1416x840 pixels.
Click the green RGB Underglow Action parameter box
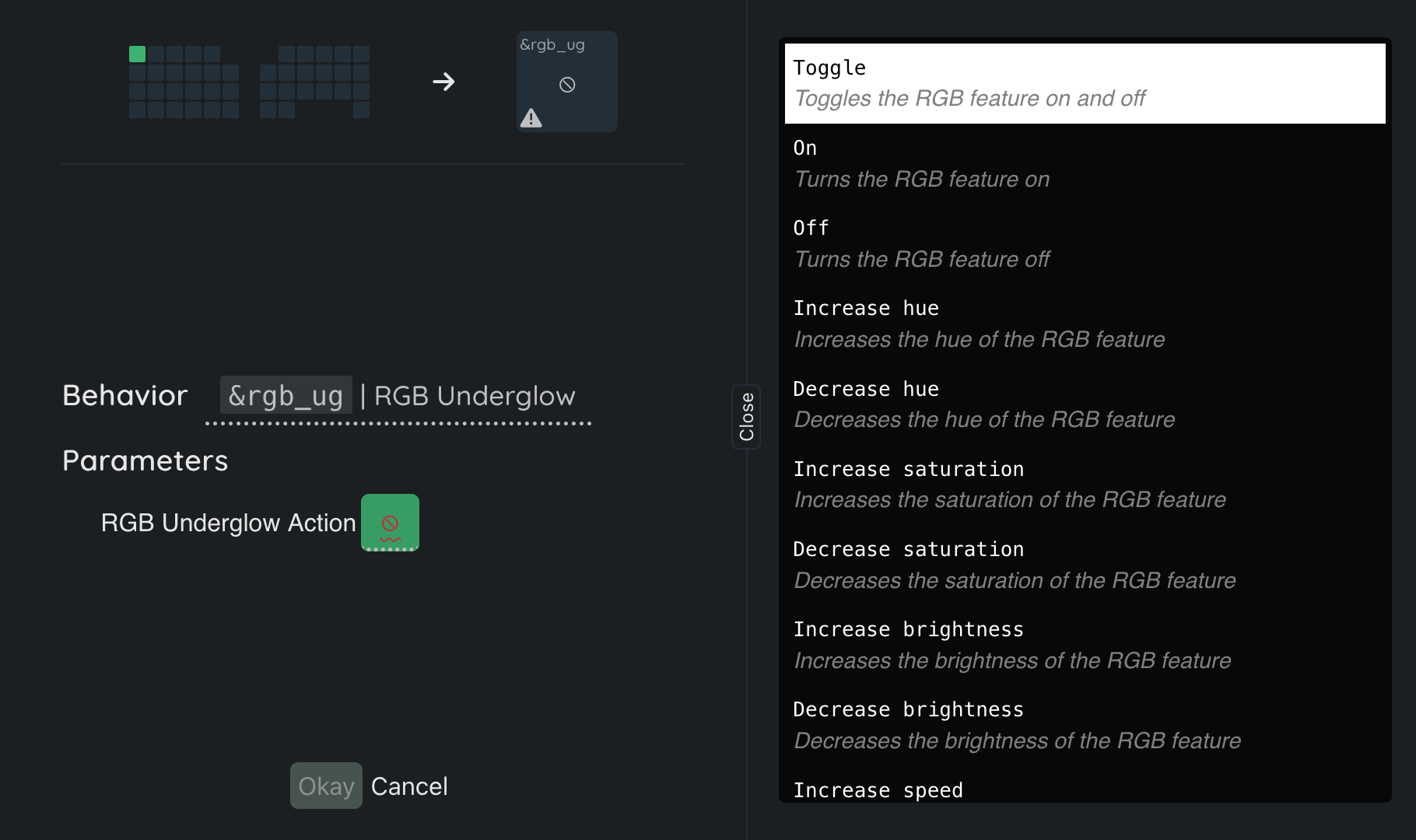390,523
